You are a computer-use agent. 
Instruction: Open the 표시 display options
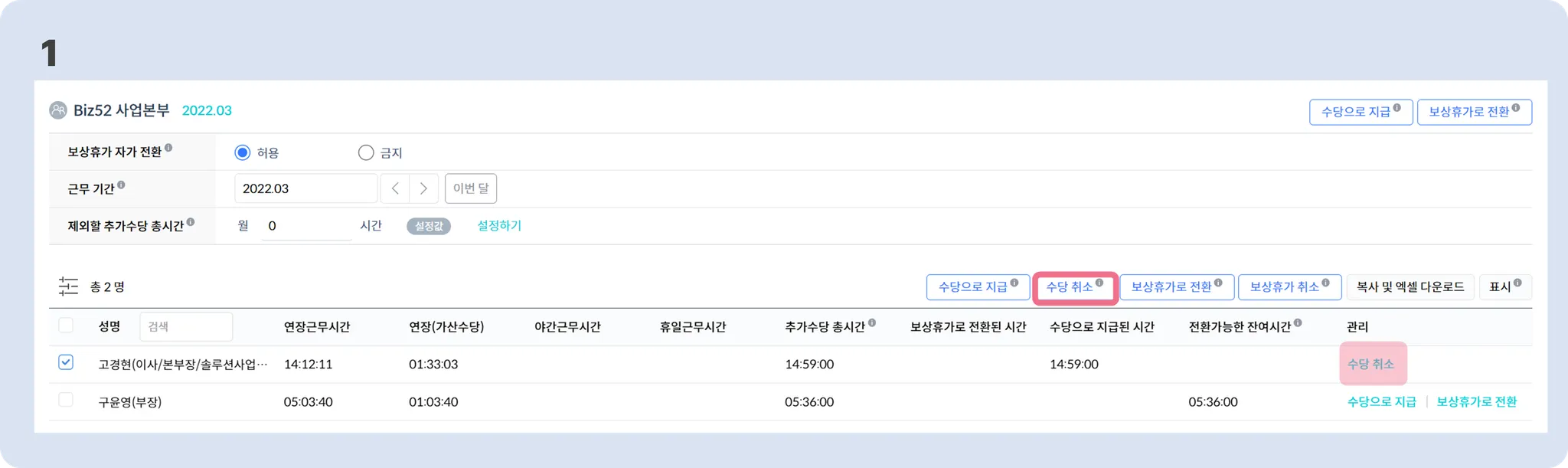tap(1504, 286)
